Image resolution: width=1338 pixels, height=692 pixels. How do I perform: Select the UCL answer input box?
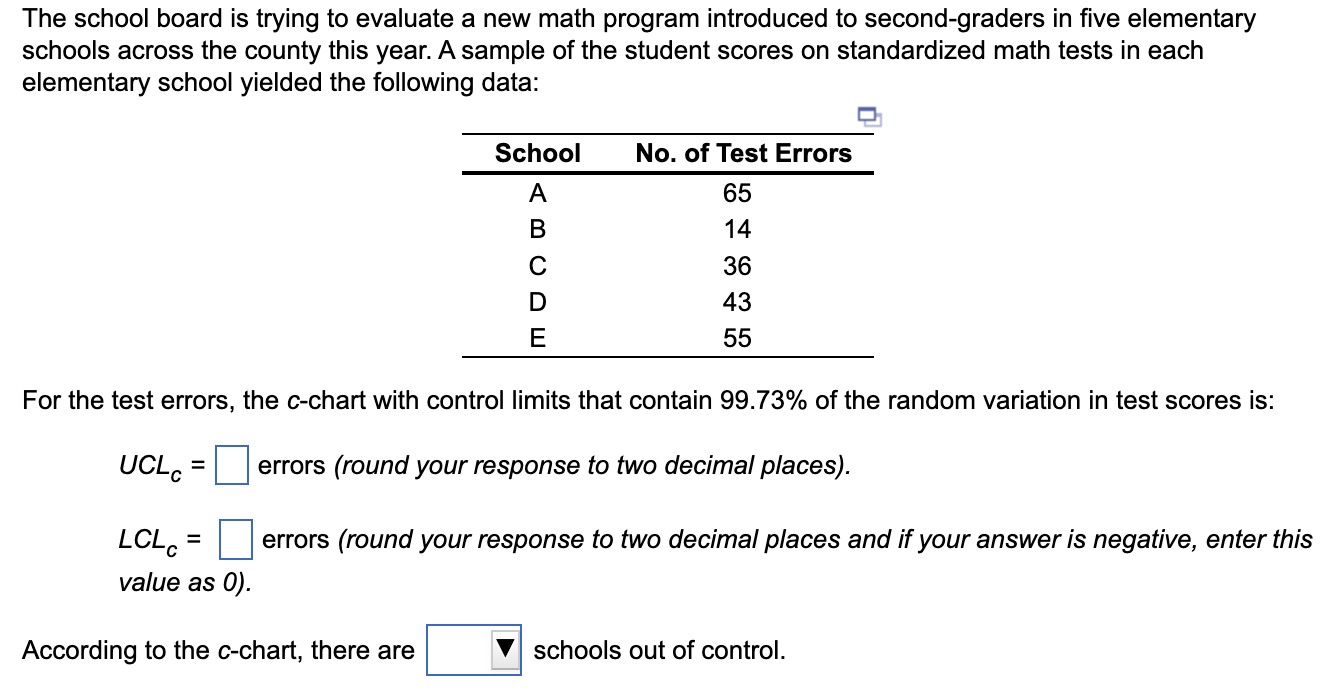(231, 466)
